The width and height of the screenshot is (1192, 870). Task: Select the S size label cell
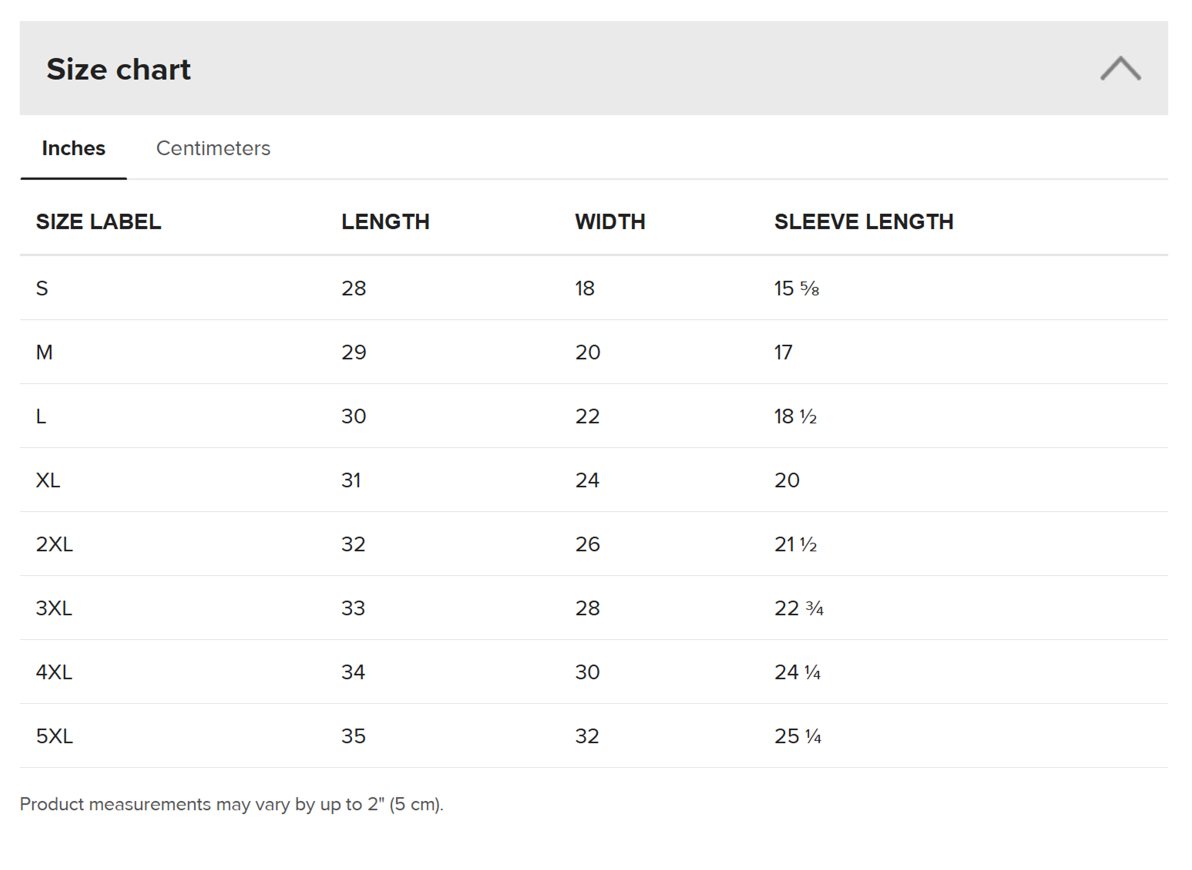pyautogui.click(x=42, y=289)
